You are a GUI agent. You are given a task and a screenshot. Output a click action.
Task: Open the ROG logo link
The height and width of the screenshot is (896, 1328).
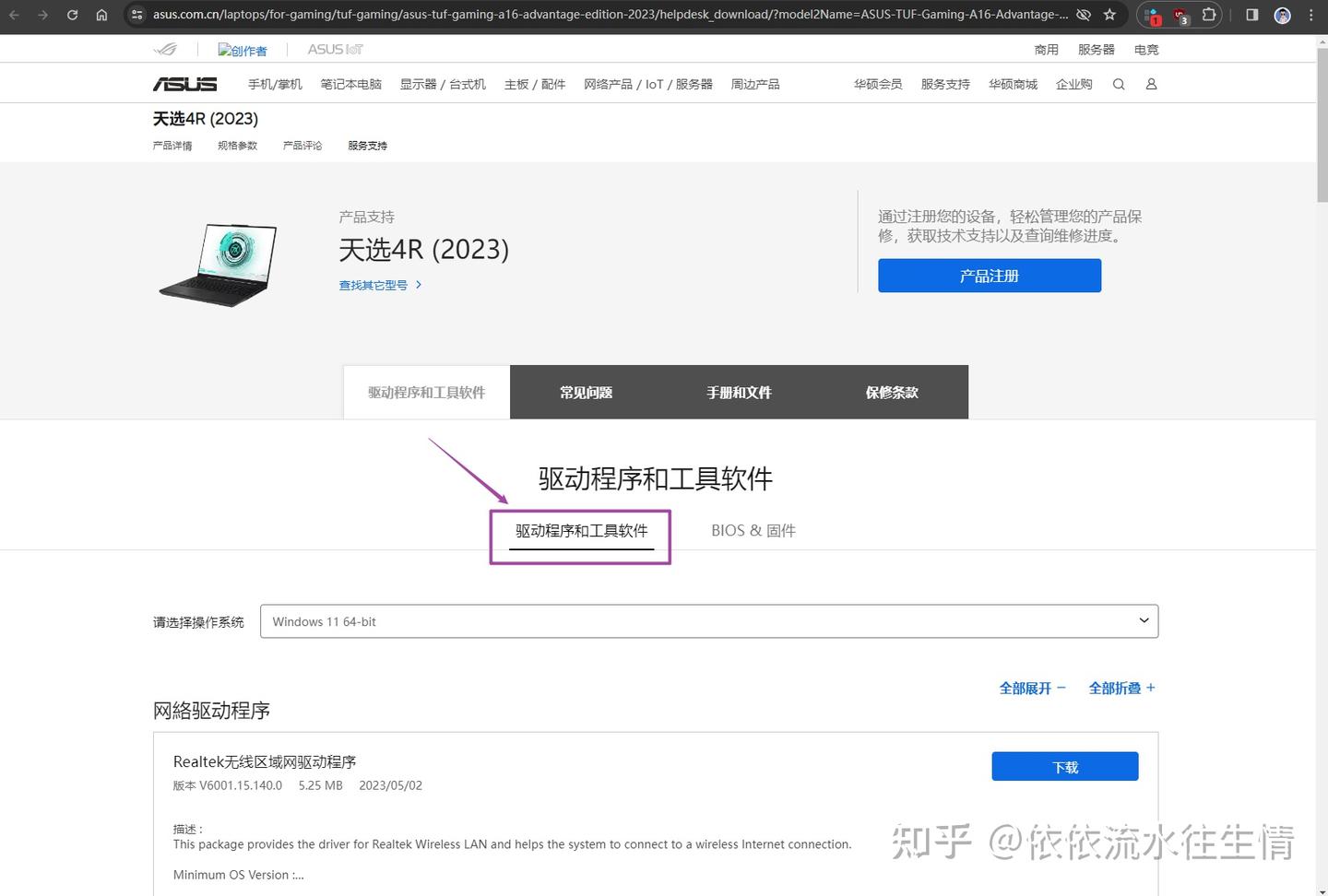pyautogui.click(x=165, y=49)
